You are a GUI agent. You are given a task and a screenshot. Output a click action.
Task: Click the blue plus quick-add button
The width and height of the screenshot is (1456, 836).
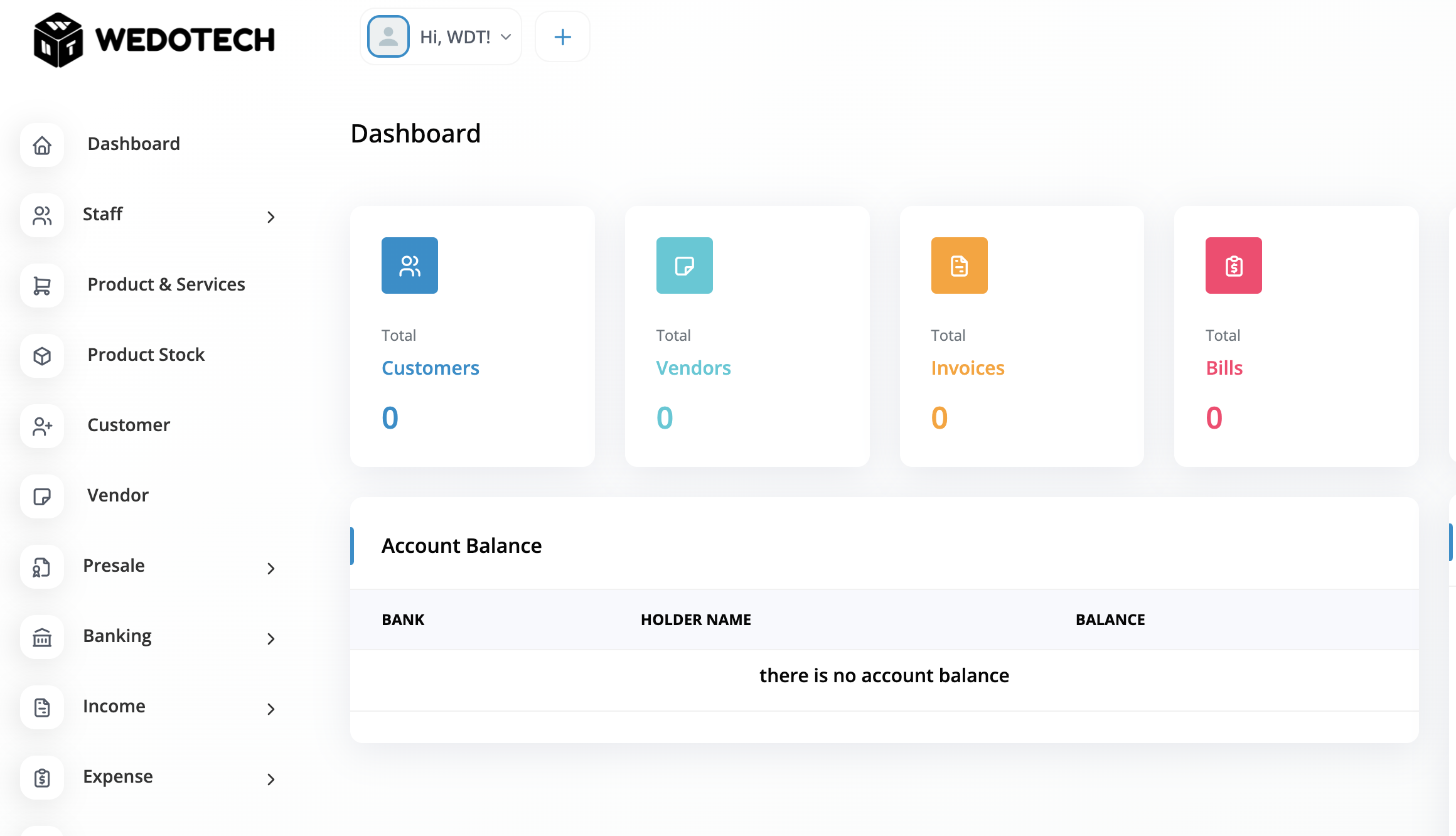pyautogui.click(x=562, y=37)
